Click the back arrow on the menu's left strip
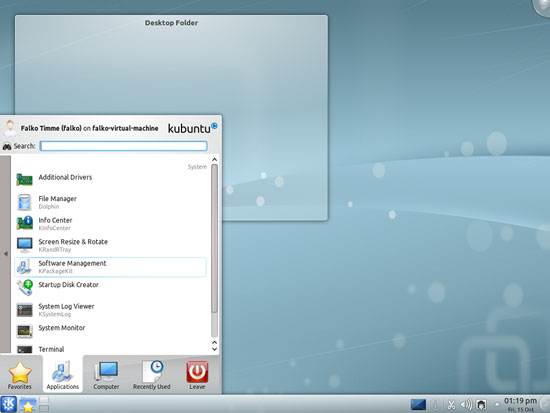 (5, 254)
